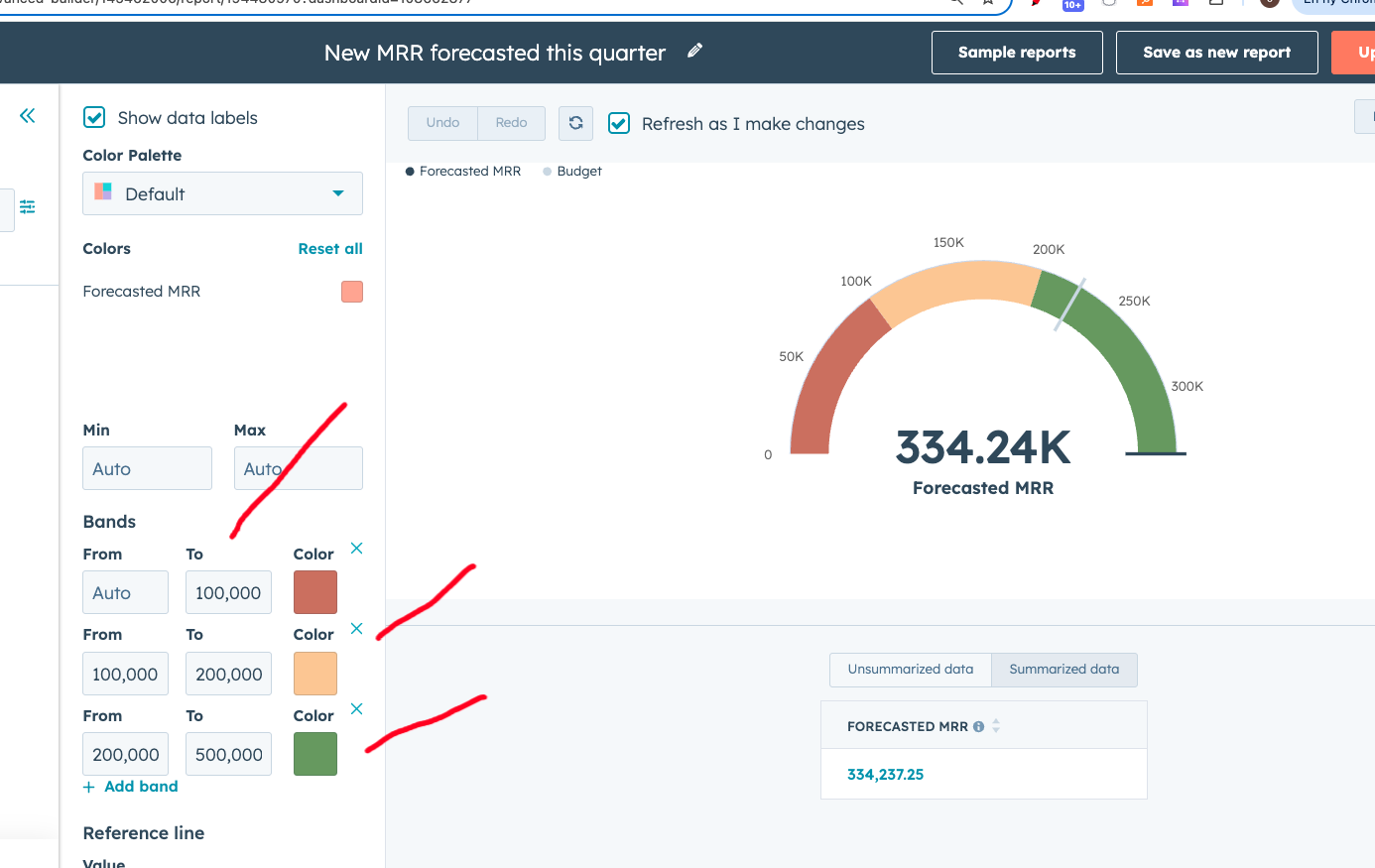Screen dimensions: 1375x868
Task: Uncheck Show data labels checkbox
Action: click(x=94, y=118)
